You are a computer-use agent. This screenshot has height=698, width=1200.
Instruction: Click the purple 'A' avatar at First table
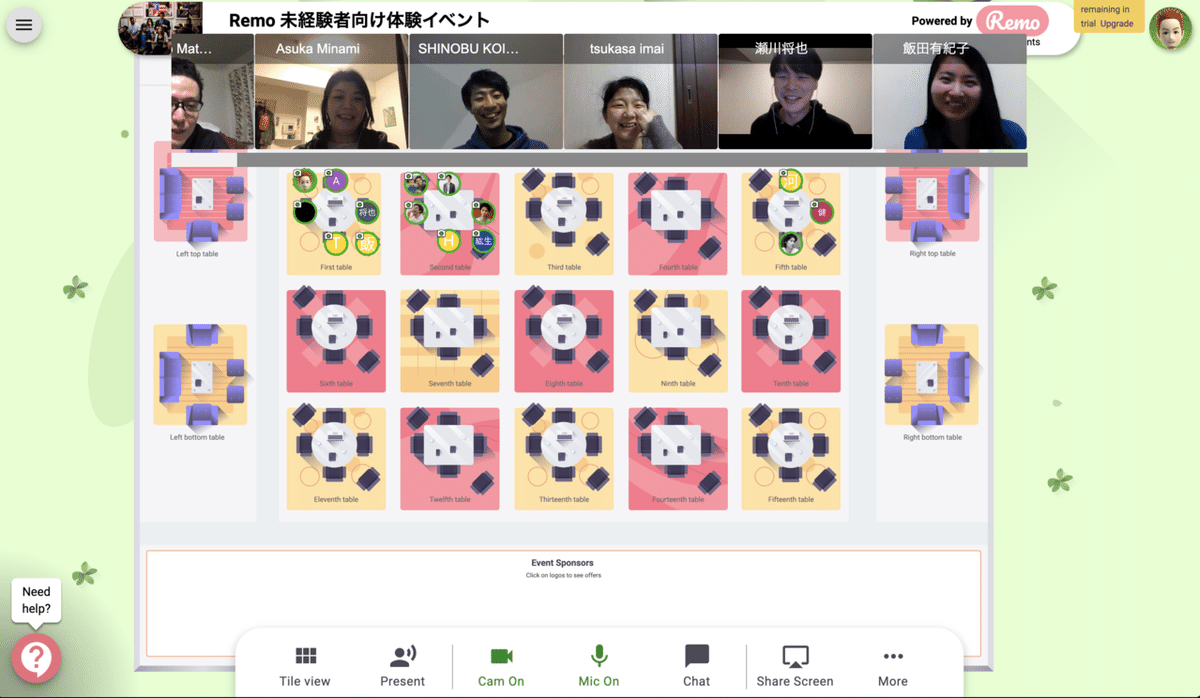pos(336,182)
